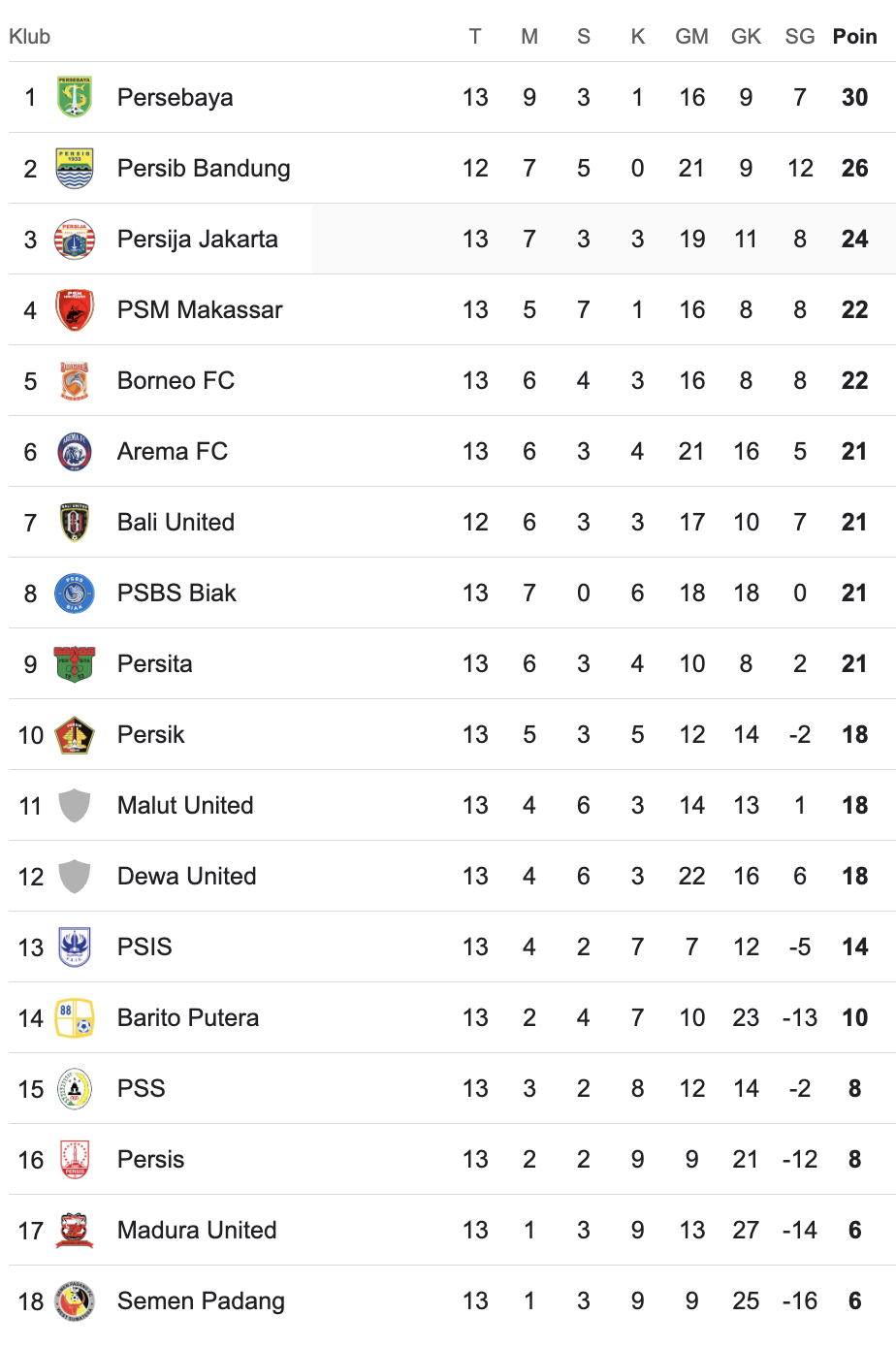Click the Barito Putera yellow crest
This screenshot has height=1348, width=896.
tap(75, 1017)
